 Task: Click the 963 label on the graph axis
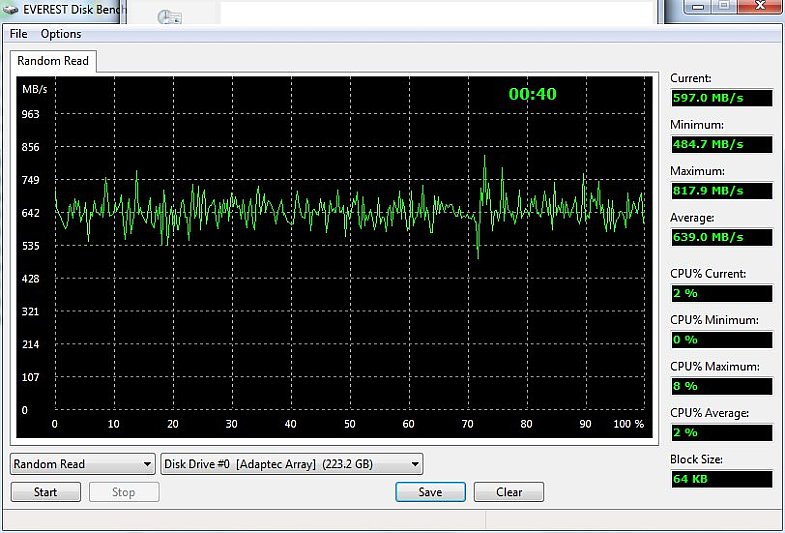(30, 114)
